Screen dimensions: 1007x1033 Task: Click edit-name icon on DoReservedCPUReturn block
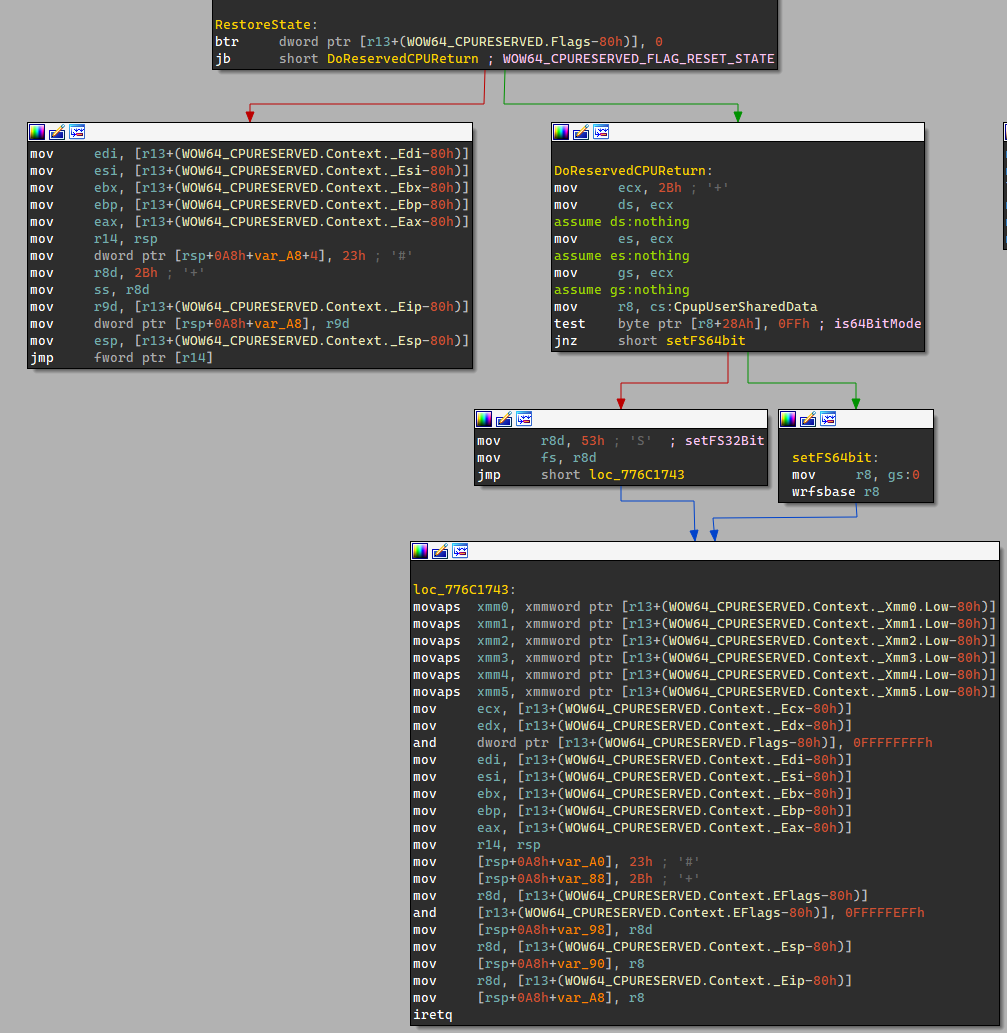pos(581,132)
